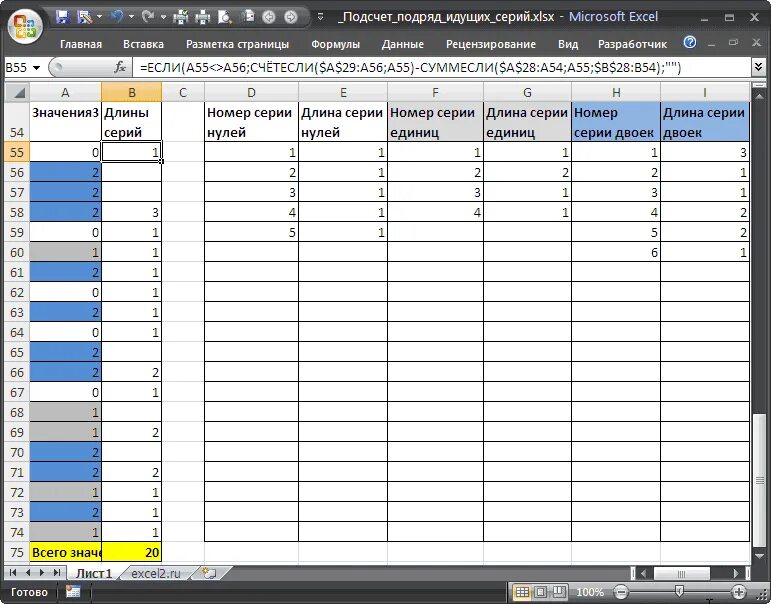Click 'Значения3' header cell
The height and width of the screenshot is (604, 771).
click(x=65, y=122)
